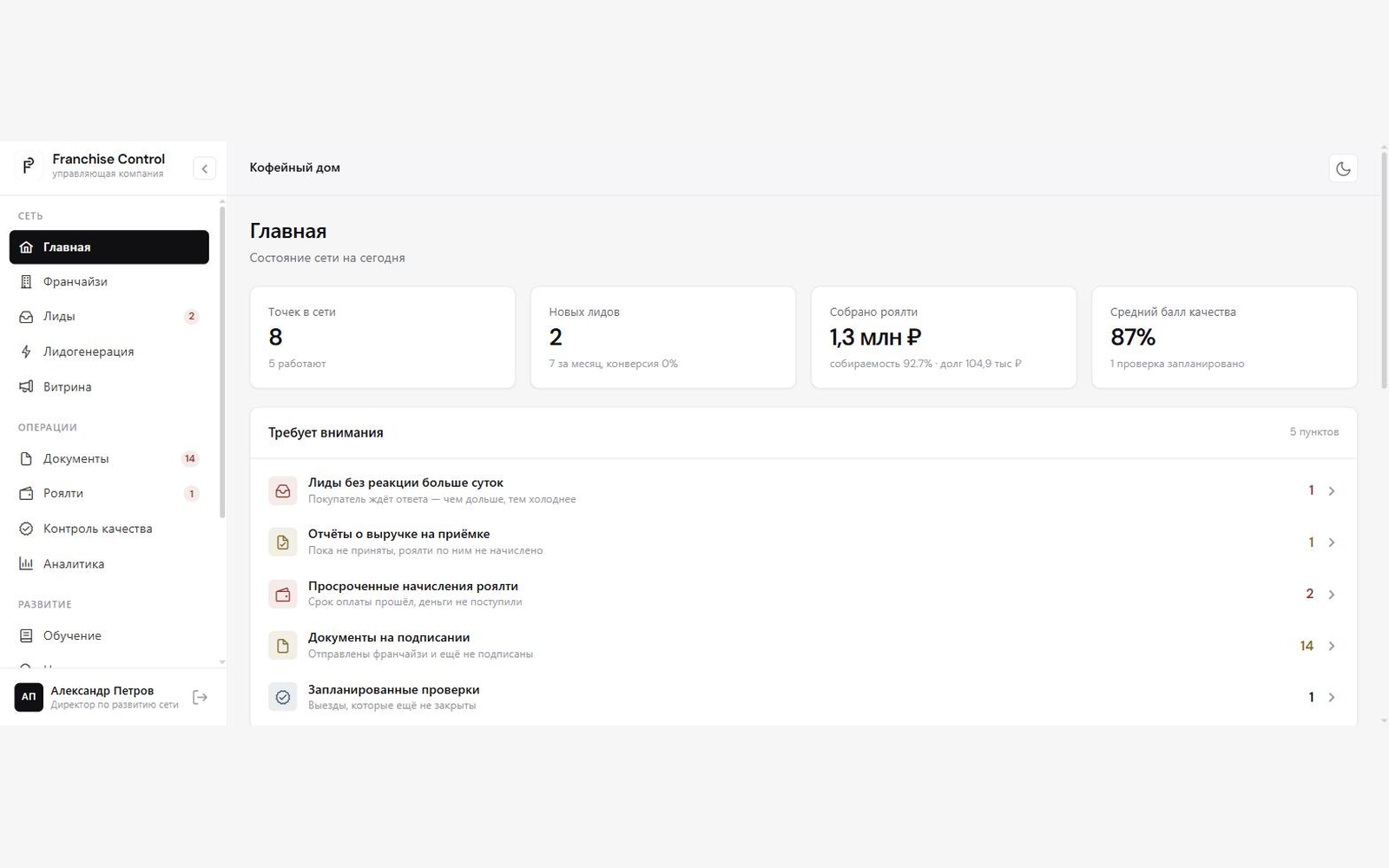
Task: Click the icon beside Отчёты о выручке
Action: tap(283, 542)
